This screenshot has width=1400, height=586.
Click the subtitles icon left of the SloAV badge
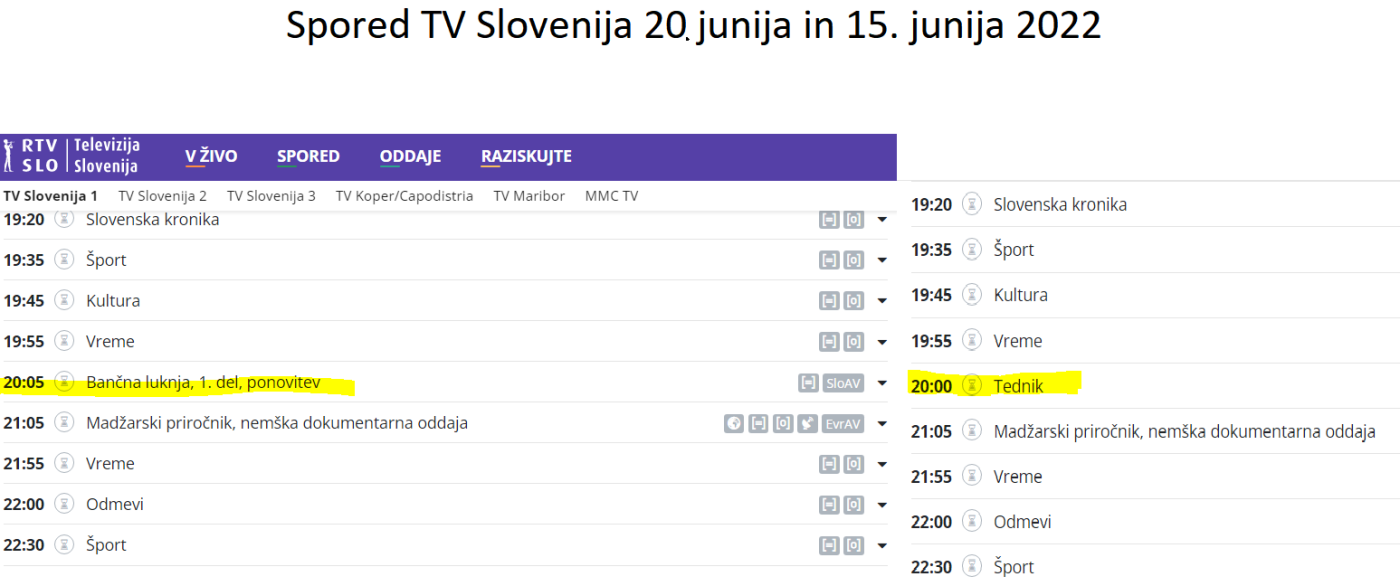tap(808, 383)
